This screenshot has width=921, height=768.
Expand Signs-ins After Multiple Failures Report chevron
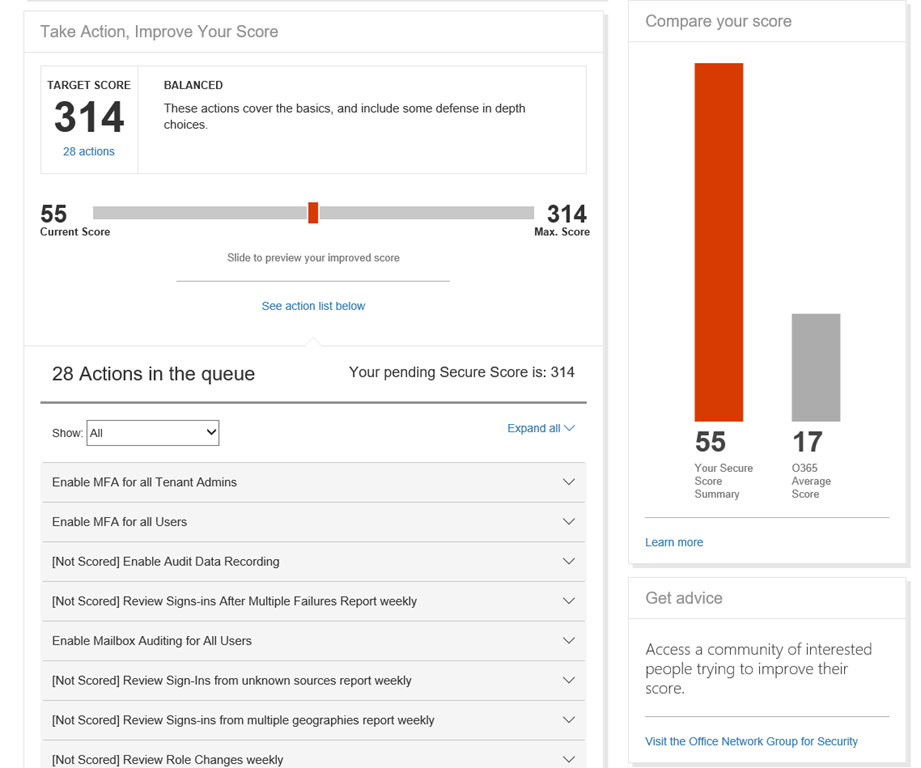[x=568, y=601]
